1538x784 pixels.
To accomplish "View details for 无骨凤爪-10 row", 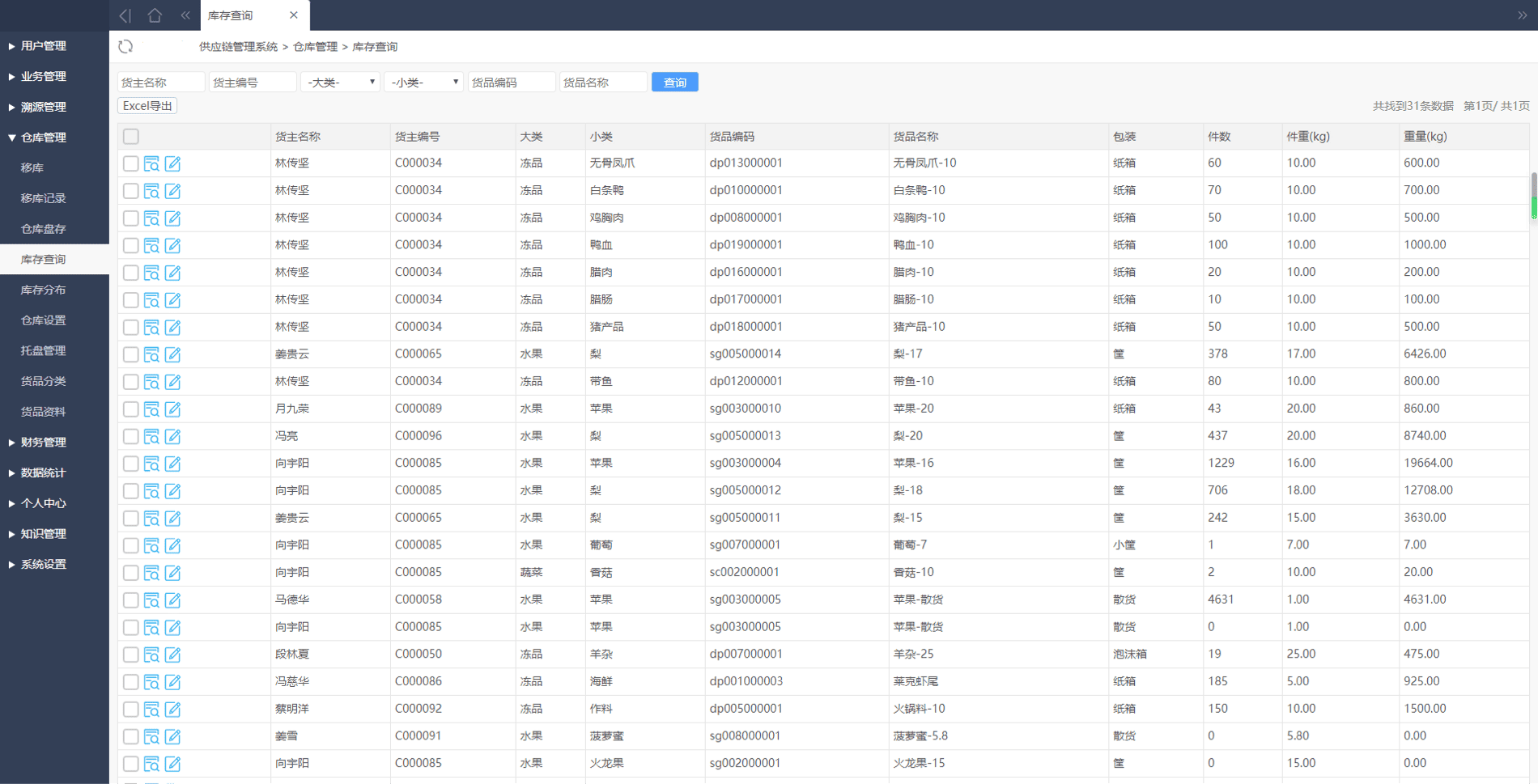I will click(151, 163).
